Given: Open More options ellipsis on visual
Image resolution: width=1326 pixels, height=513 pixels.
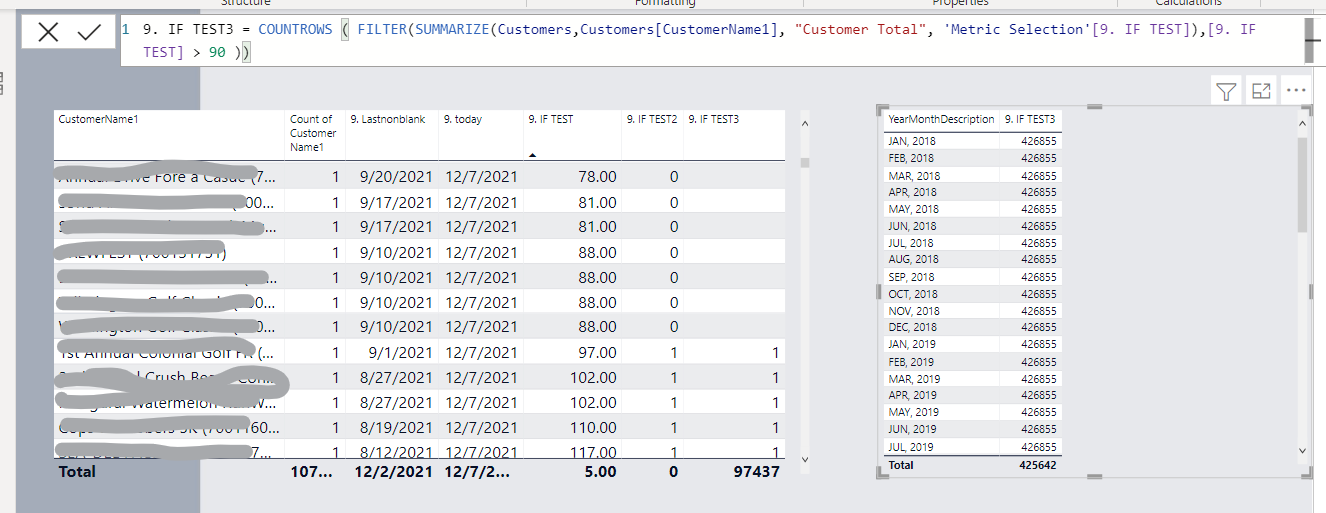Looking at the screenshot, I should [x=1296, y=91].
